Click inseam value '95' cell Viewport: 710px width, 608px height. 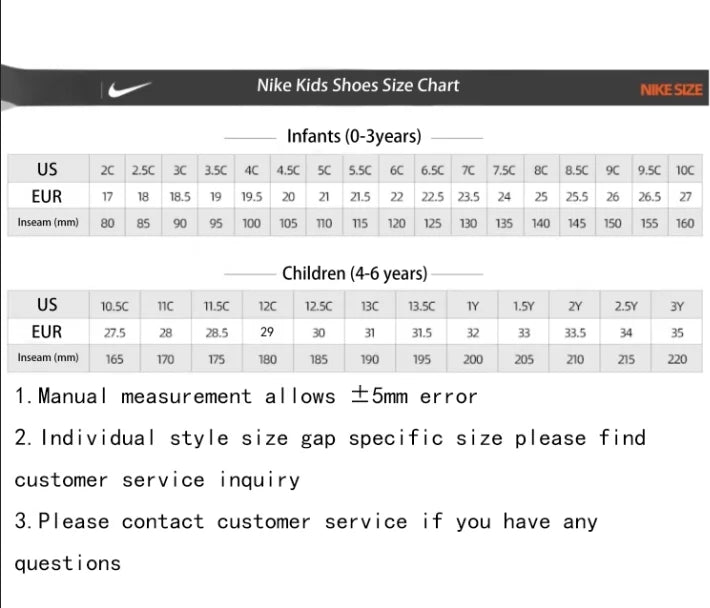coord(216,223)
